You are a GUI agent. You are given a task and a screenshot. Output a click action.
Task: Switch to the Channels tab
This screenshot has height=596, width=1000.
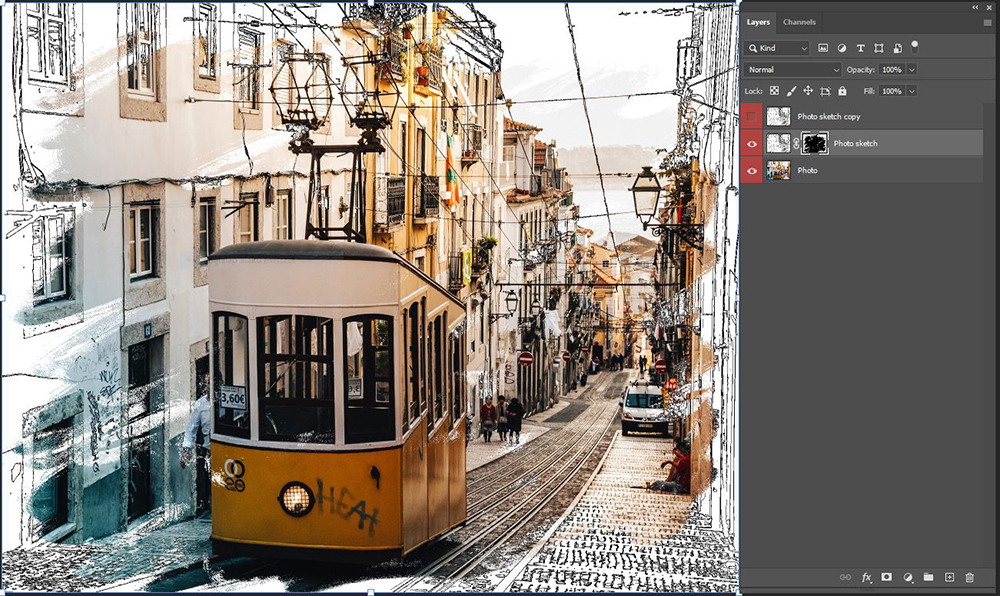(799, 22)
